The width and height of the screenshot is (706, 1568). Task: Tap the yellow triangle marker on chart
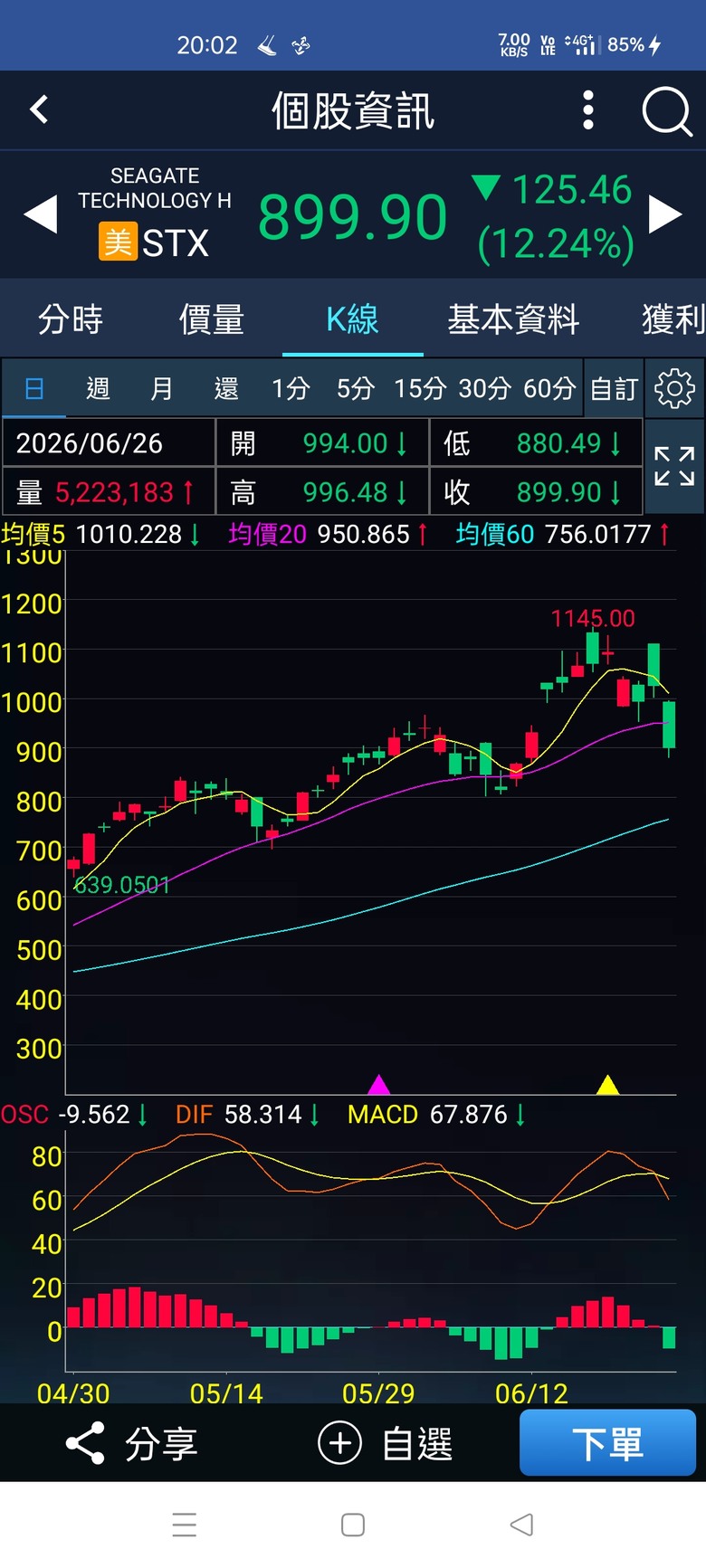(x=608, y=1084)
